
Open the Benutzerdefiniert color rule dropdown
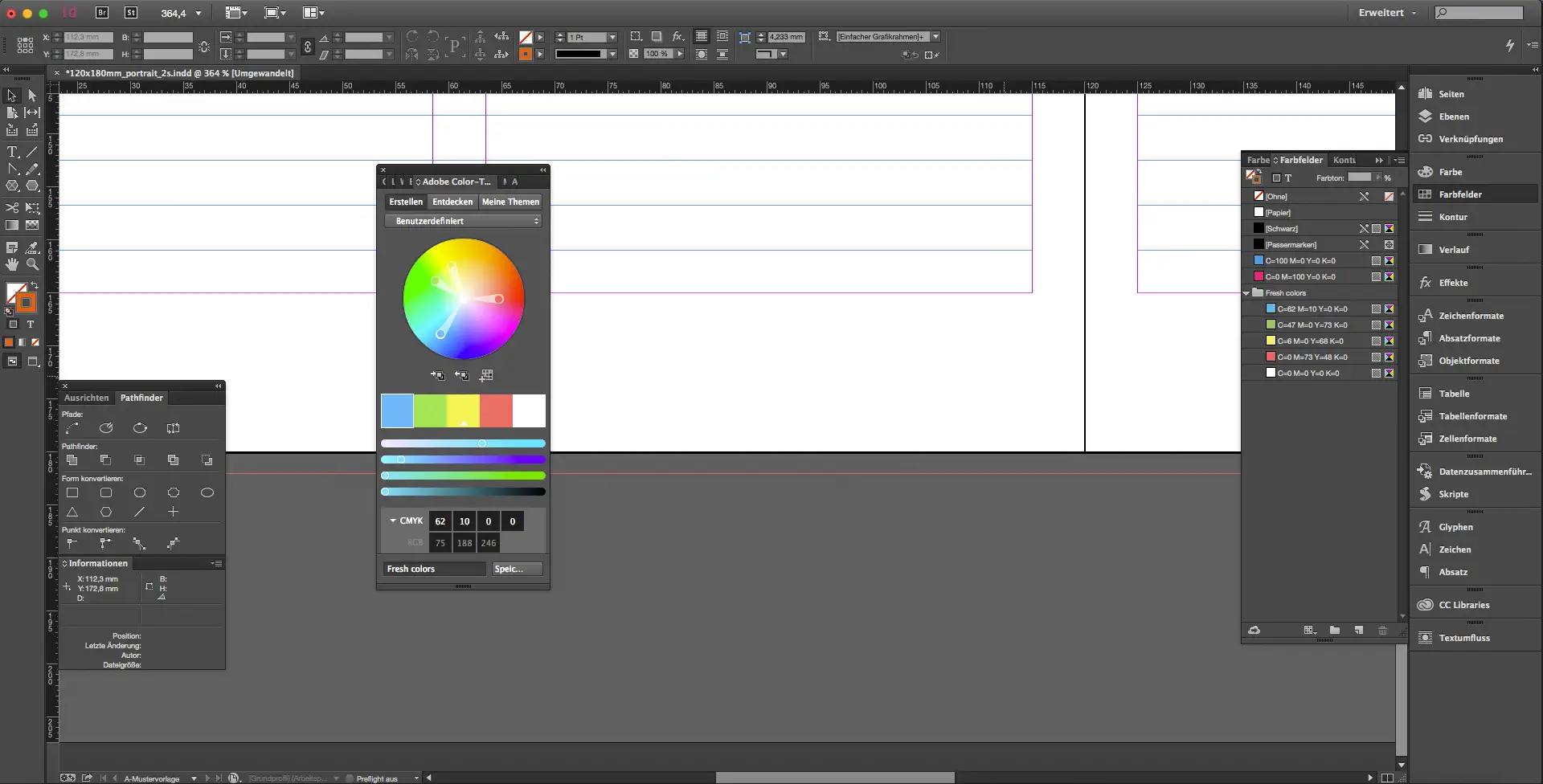coord(463,221)
